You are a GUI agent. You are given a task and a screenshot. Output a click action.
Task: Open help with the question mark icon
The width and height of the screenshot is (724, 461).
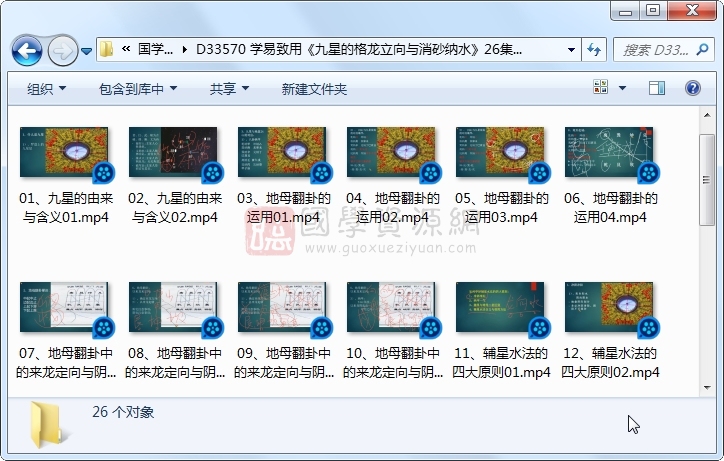[x=693, y=88]
